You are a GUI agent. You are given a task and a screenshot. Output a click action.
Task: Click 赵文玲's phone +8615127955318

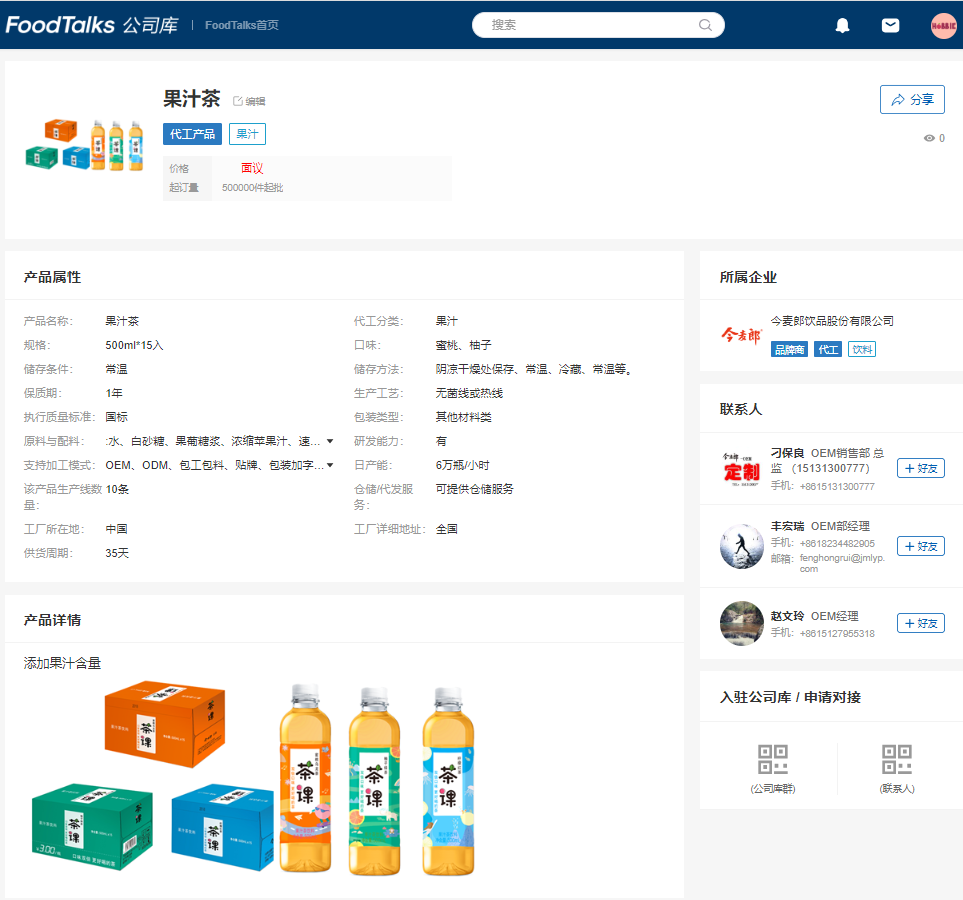(x=837, y=633)
